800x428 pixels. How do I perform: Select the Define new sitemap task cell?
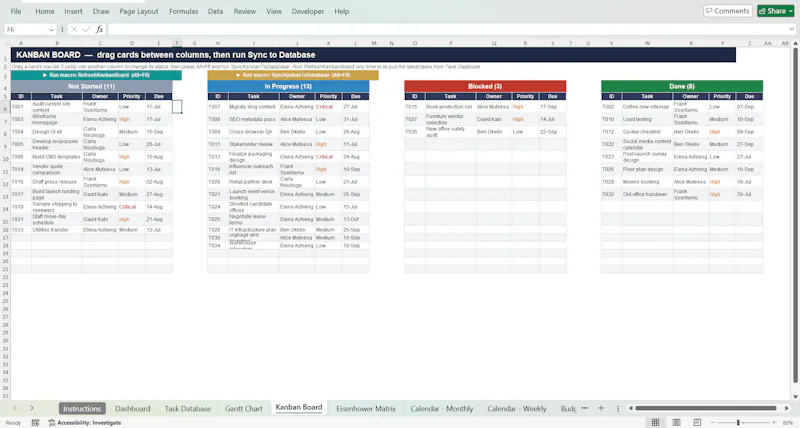point(647,107)
